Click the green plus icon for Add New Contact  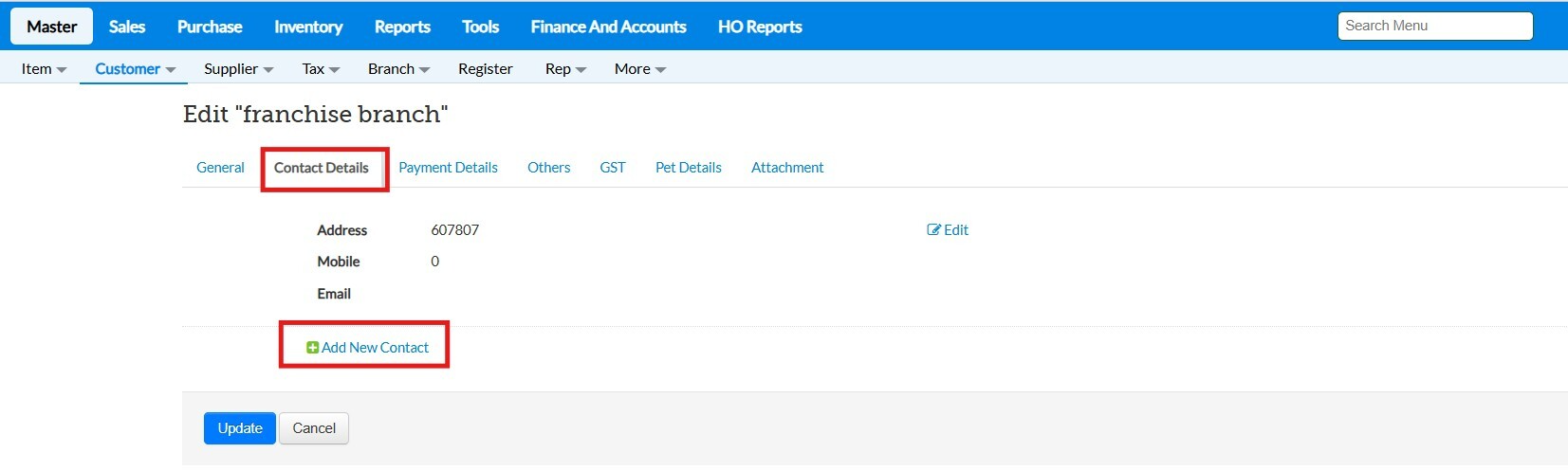(x=312, y=348)
